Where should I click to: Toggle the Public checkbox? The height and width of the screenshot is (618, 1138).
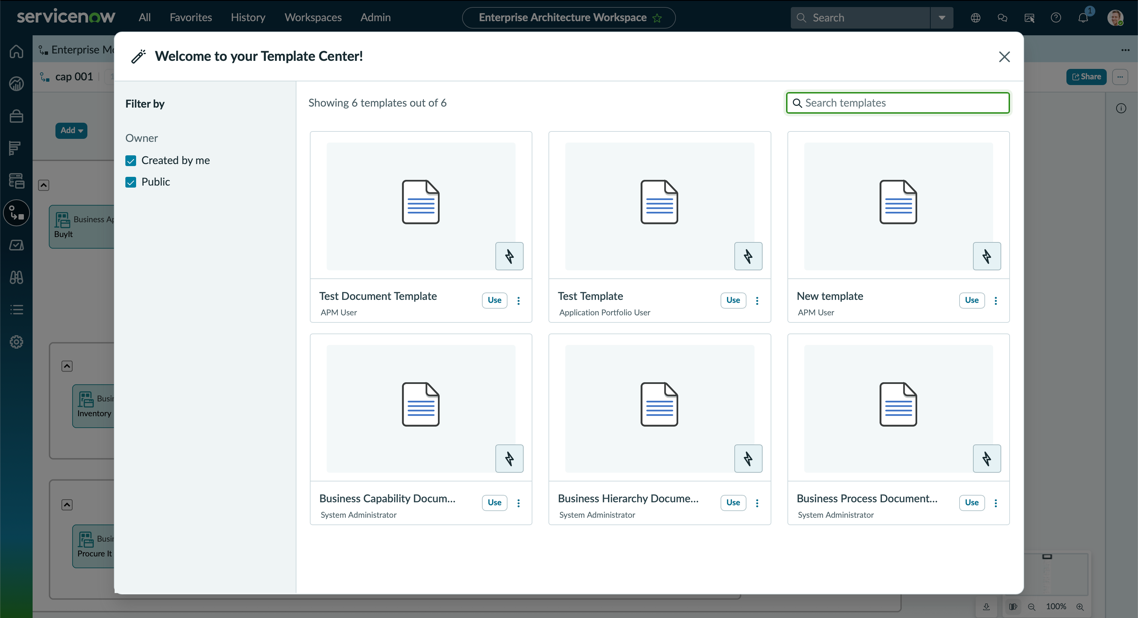pos(131,182)
